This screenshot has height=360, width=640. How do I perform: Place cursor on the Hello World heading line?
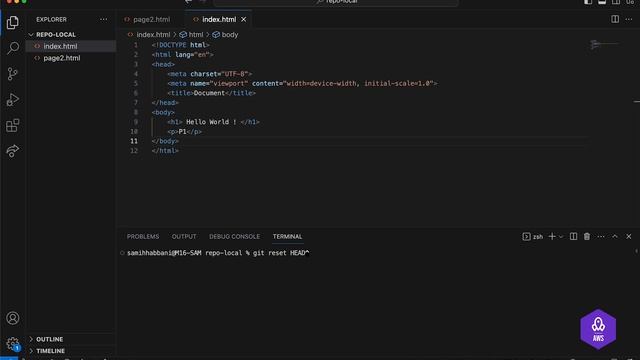(213, 122)
